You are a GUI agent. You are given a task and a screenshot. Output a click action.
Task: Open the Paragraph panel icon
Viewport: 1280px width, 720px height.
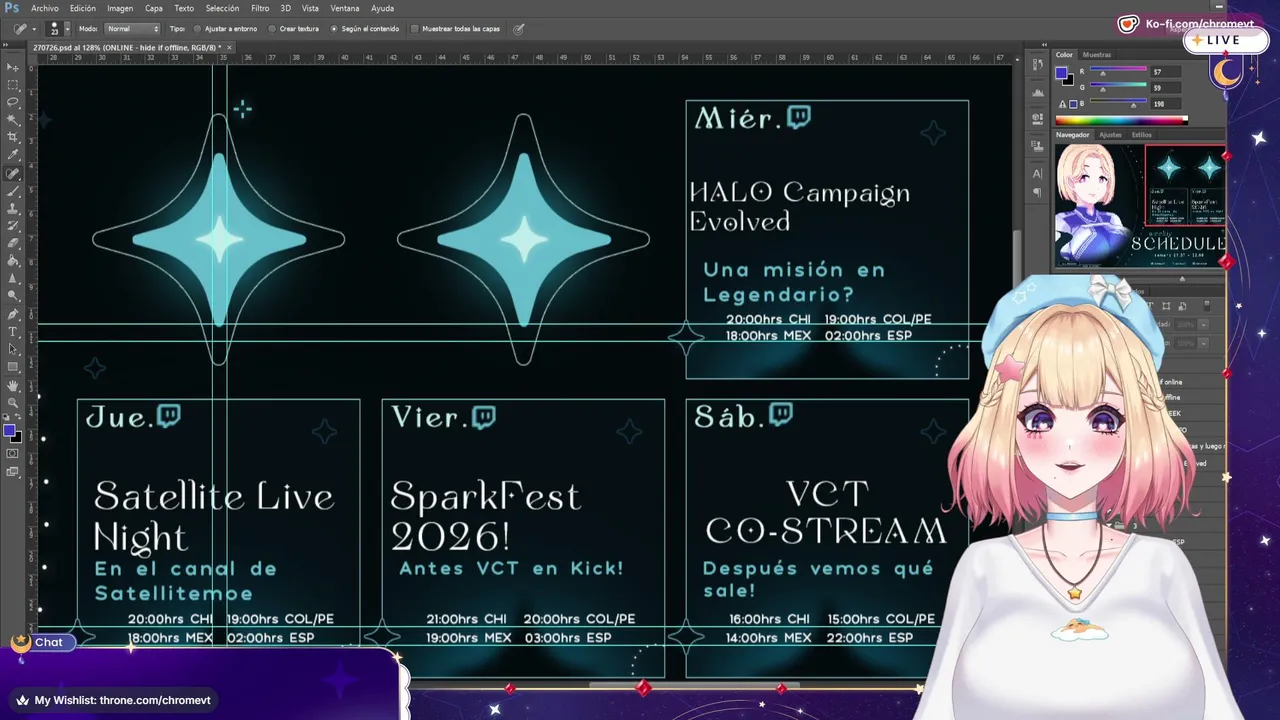tap(1037, 192)
